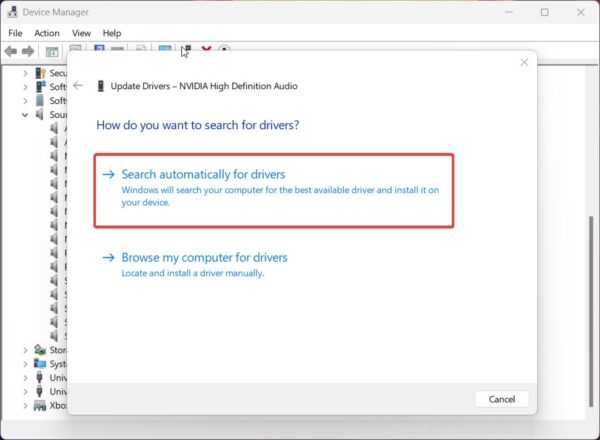This screenshot has width=600, height=440.
Task: Click the Device Manager title bar icon
Action: click(12, 12)
